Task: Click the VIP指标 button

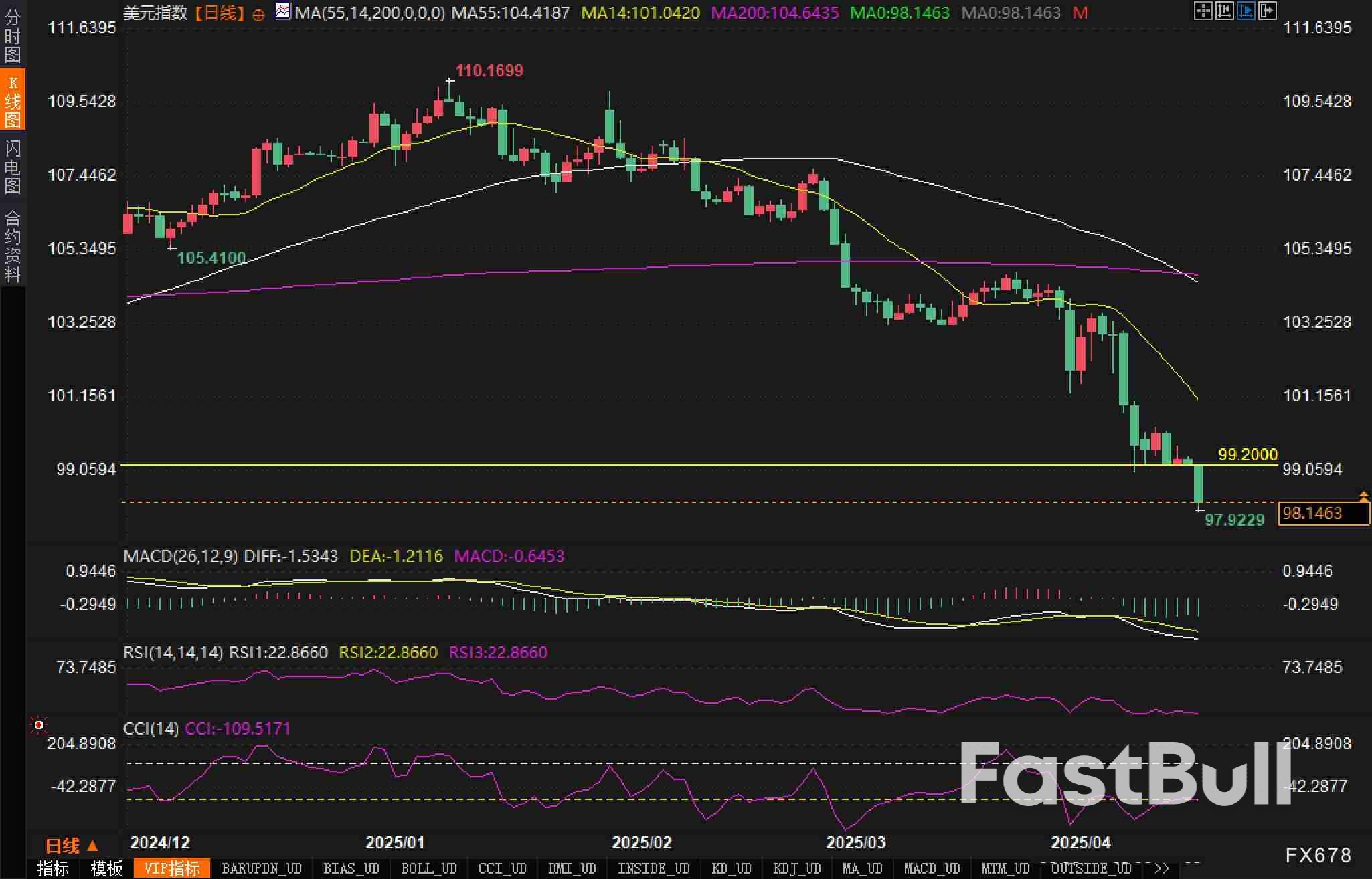Action: pos(172,868)
